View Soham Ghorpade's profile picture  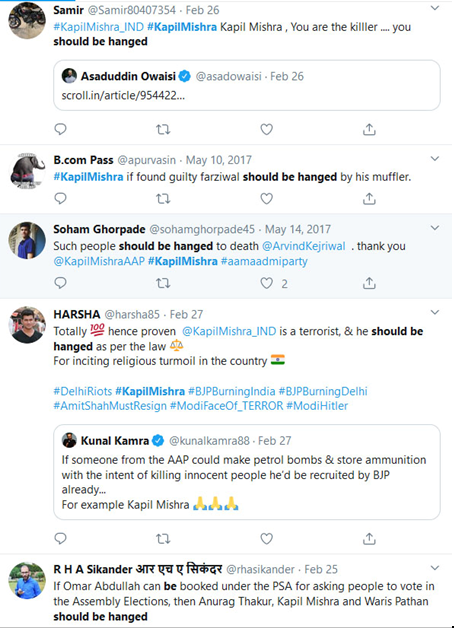point(27,240)
